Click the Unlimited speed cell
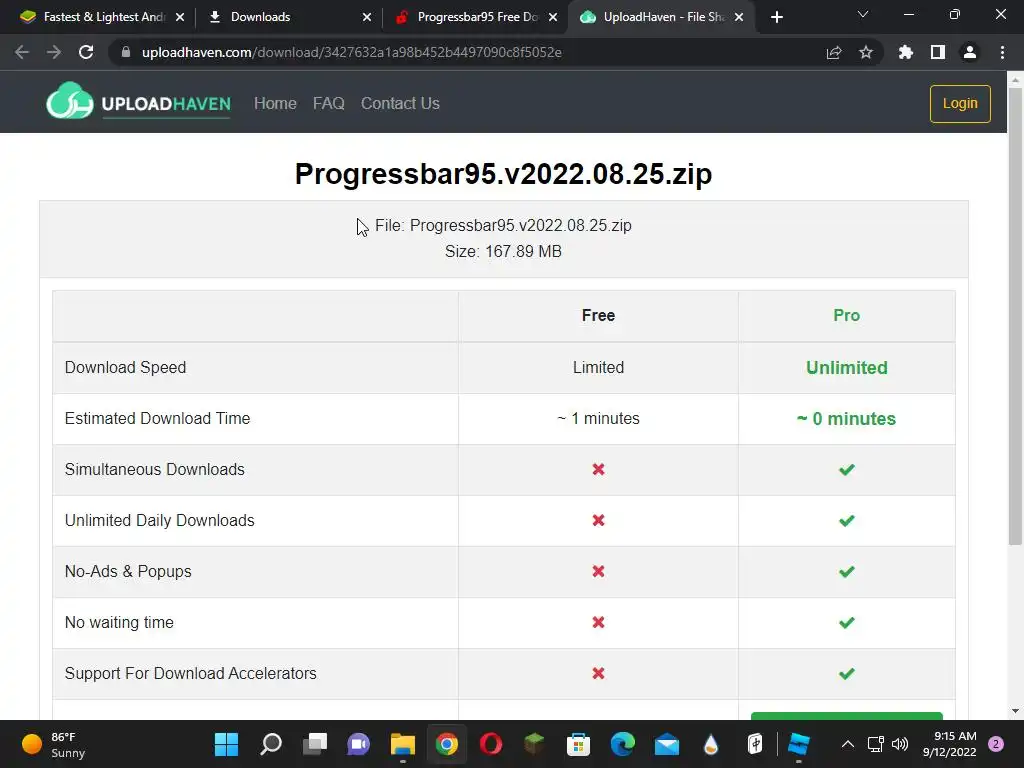 (x=846, y=368)
